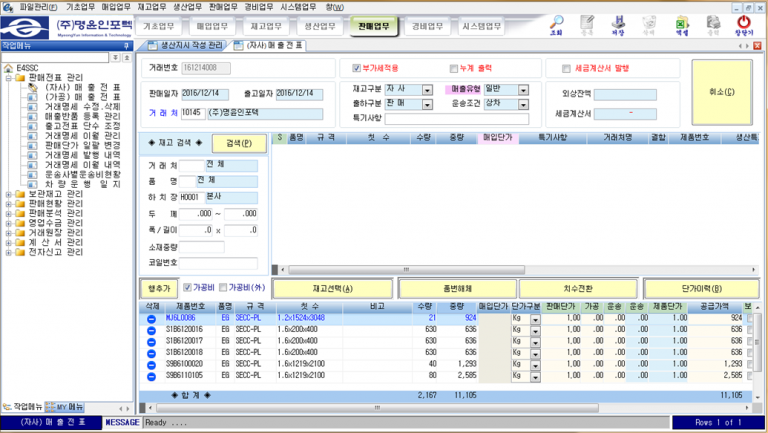Click the 소재중량 input field

[x=202, y=246]
